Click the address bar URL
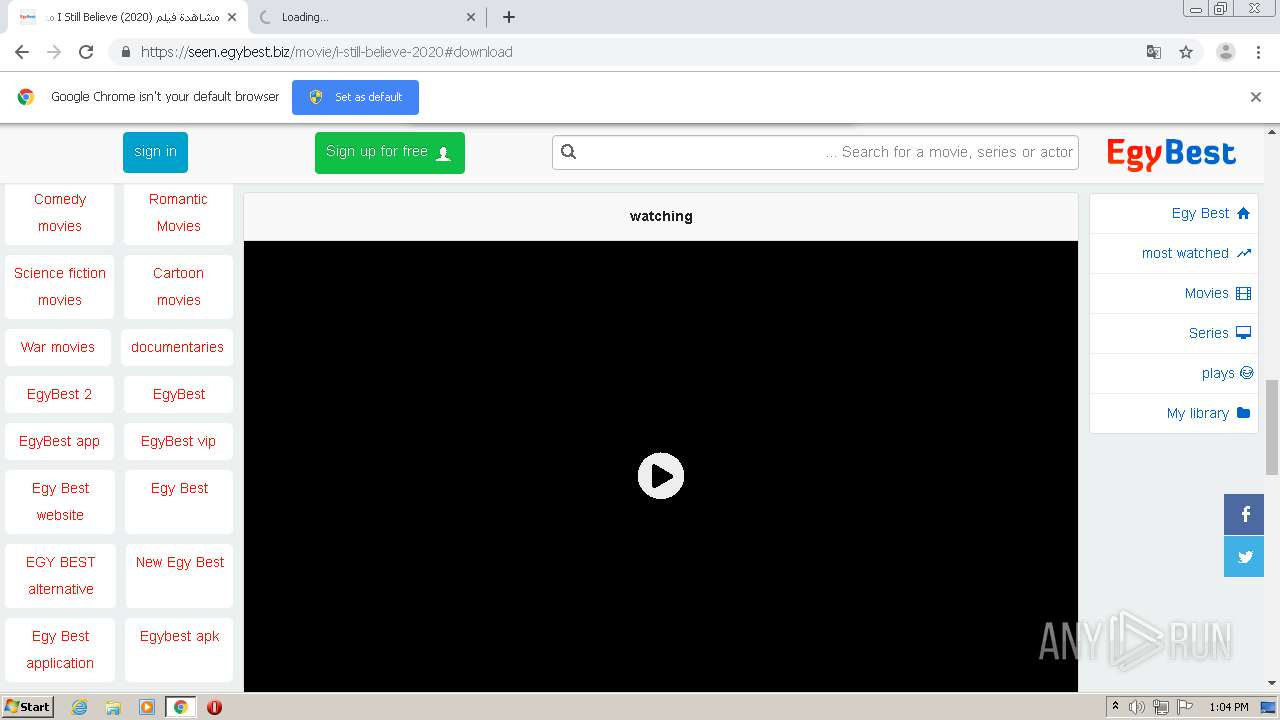The width and height of the screenshot is (1280, 720). coord(326,52)
